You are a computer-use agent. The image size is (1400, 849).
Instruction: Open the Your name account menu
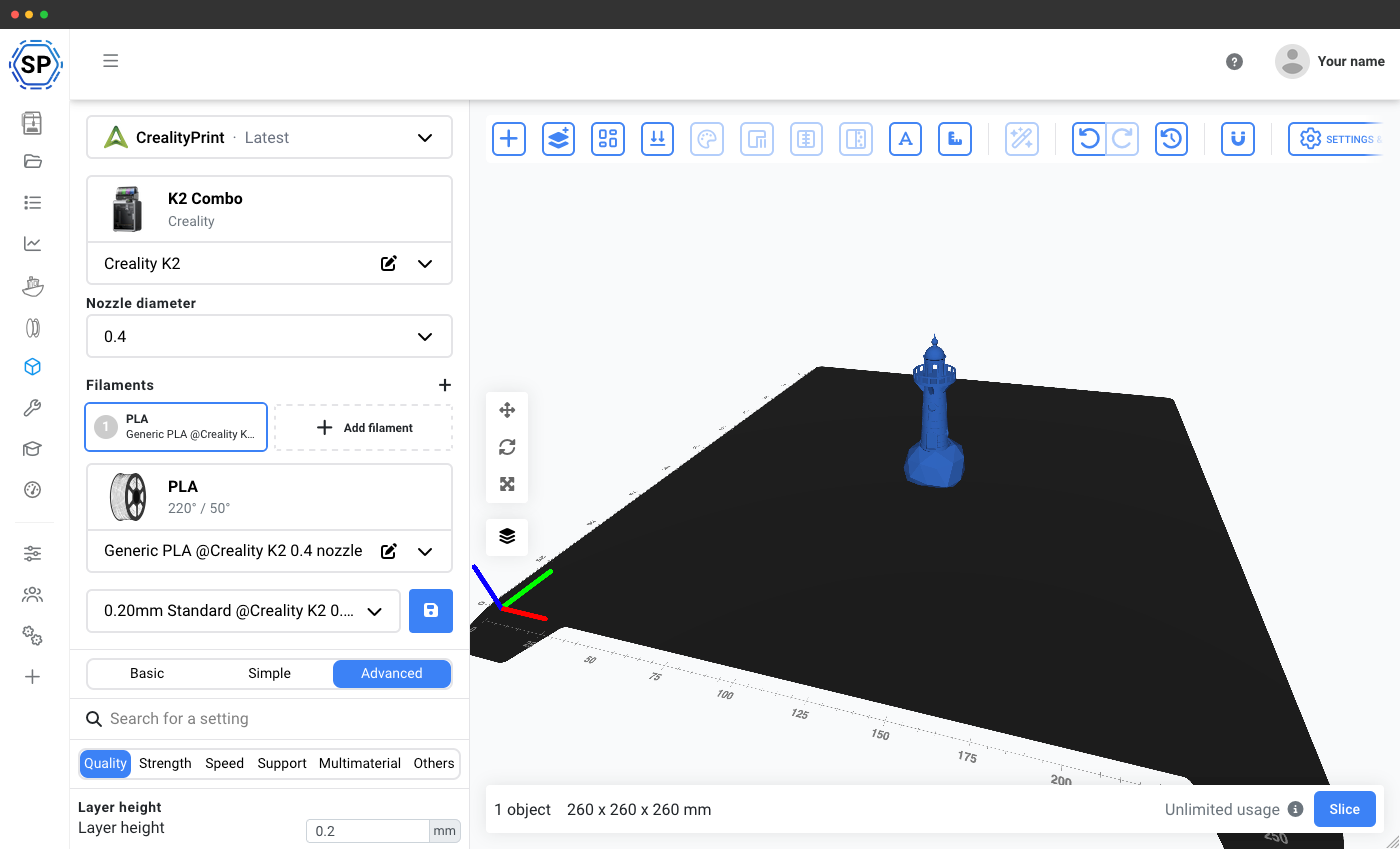point(1331,62)
